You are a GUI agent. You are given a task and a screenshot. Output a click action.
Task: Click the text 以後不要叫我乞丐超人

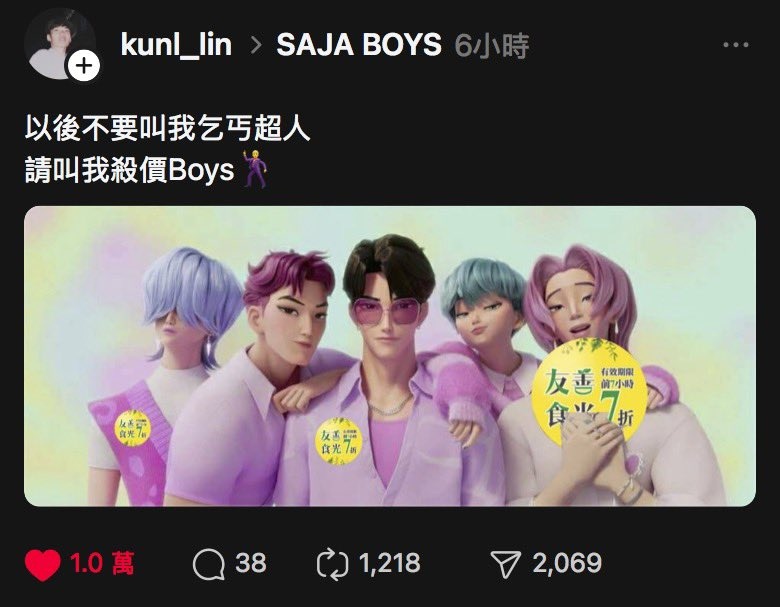pyautogui.click(x=168, y=129)
